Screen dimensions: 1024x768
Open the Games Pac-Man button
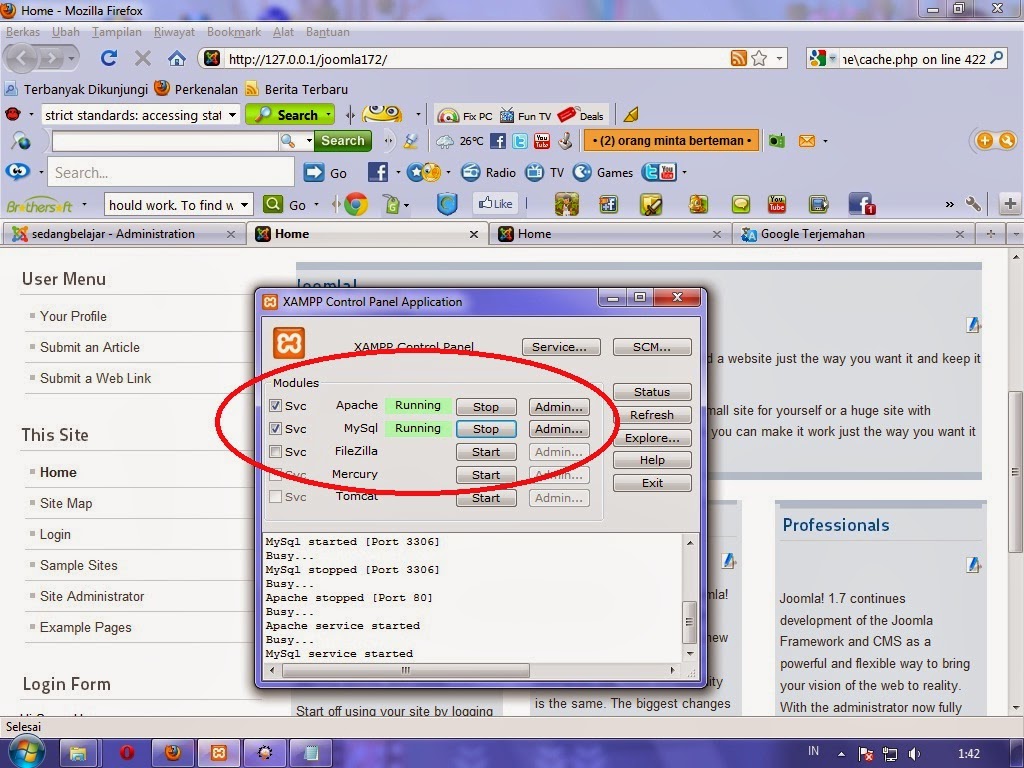tap(603, 172)
